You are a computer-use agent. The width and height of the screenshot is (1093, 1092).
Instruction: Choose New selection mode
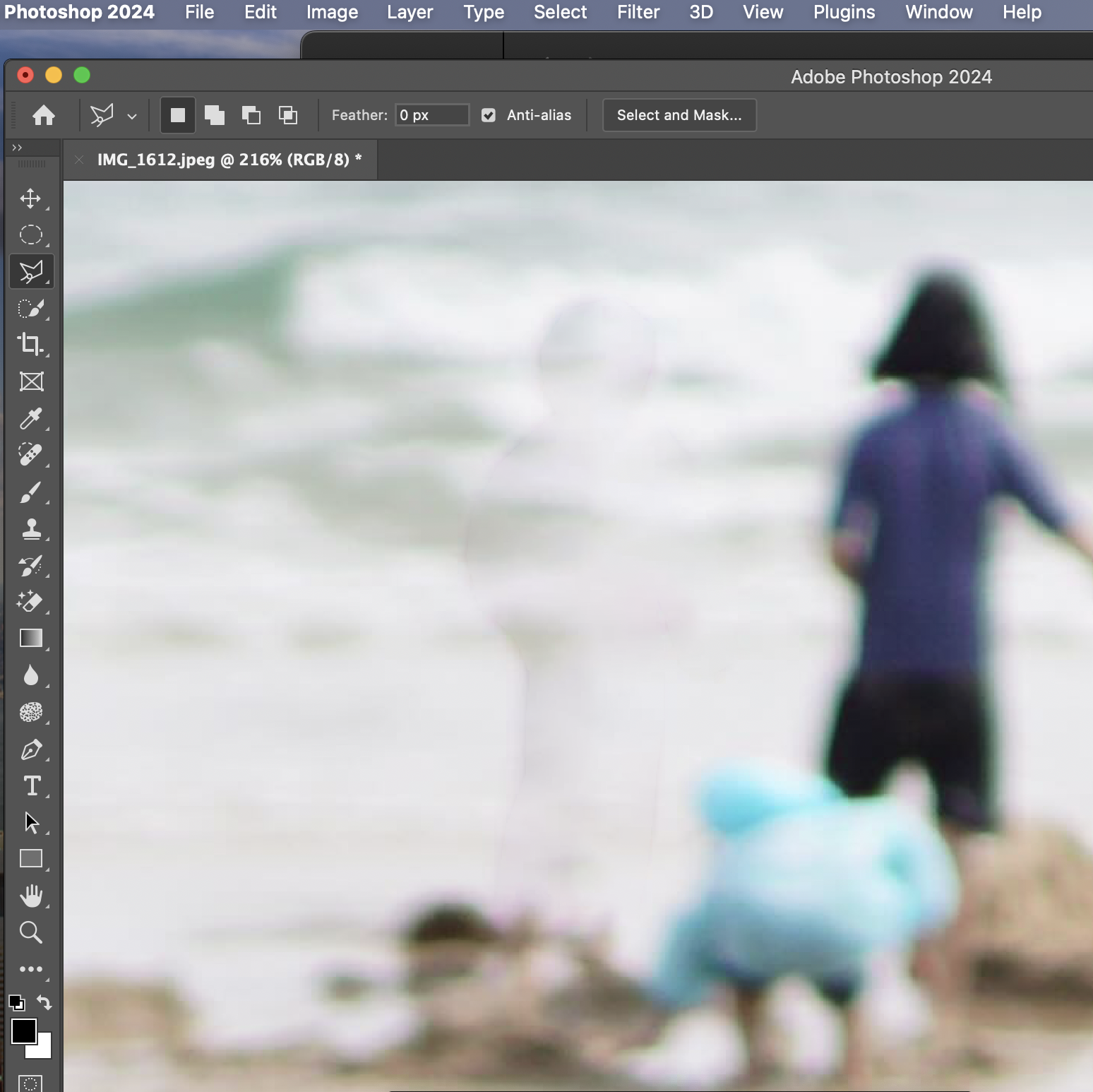[x=178, y=115]
